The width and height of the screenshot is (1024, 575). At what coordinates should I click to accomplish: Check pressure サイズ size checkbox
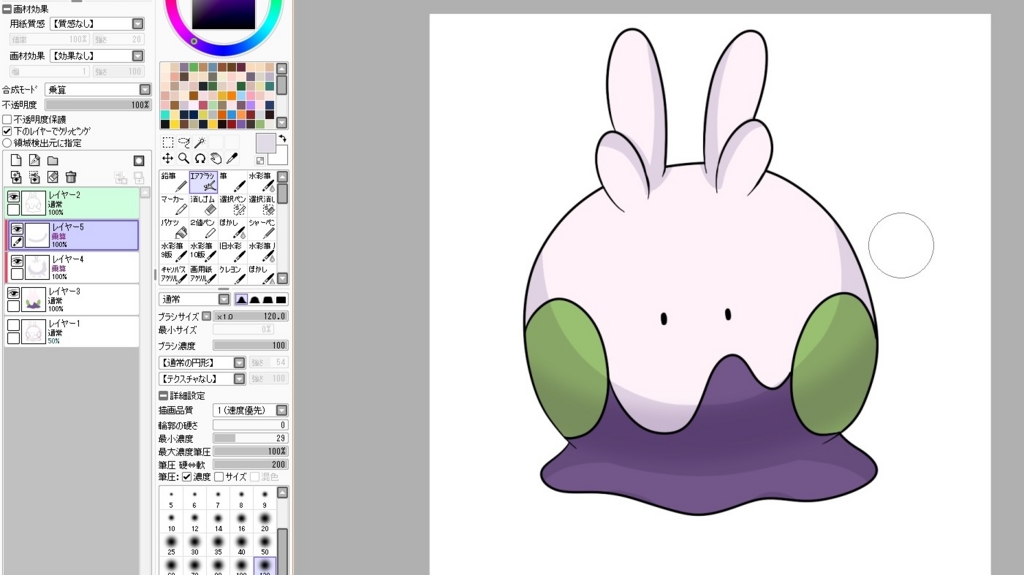pyautogui.click(x=219, y=477)
